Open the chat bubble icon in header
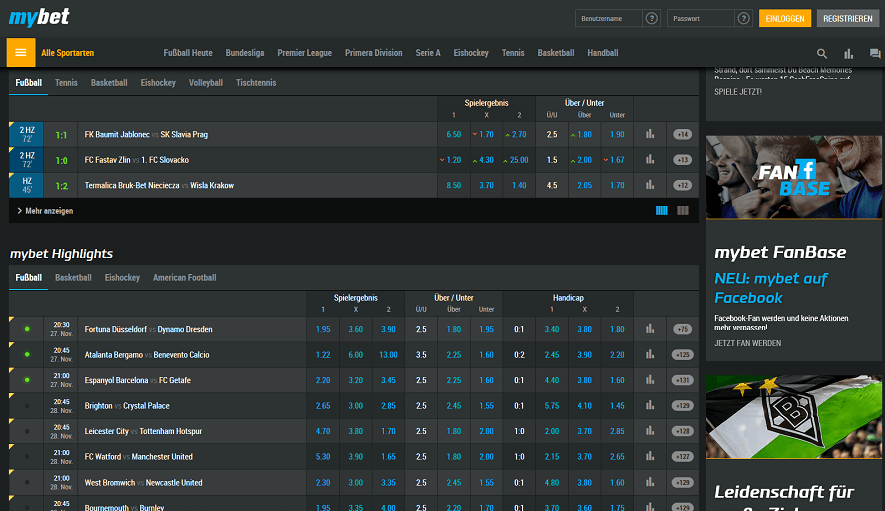Viewport: 885px width, 511px height. [x=875, y=54]
